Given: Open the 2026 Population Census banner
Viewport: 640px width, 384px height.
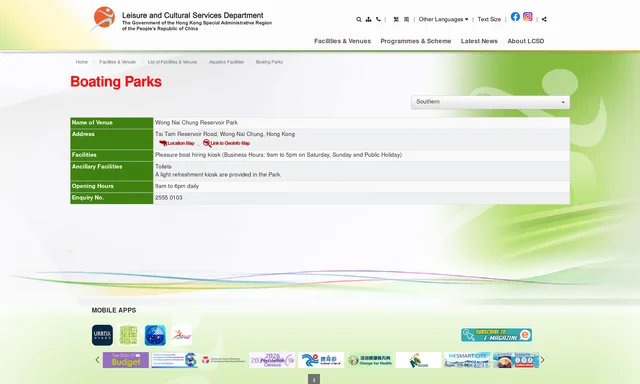Looking at the screenshot, I should (x=272, y=360).
